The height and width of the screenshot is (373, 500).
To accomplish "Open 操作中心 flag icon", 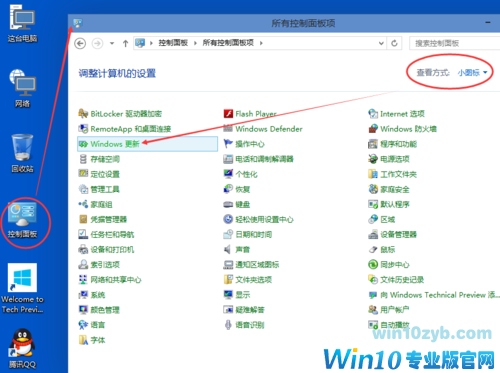I will coord(228,144).
